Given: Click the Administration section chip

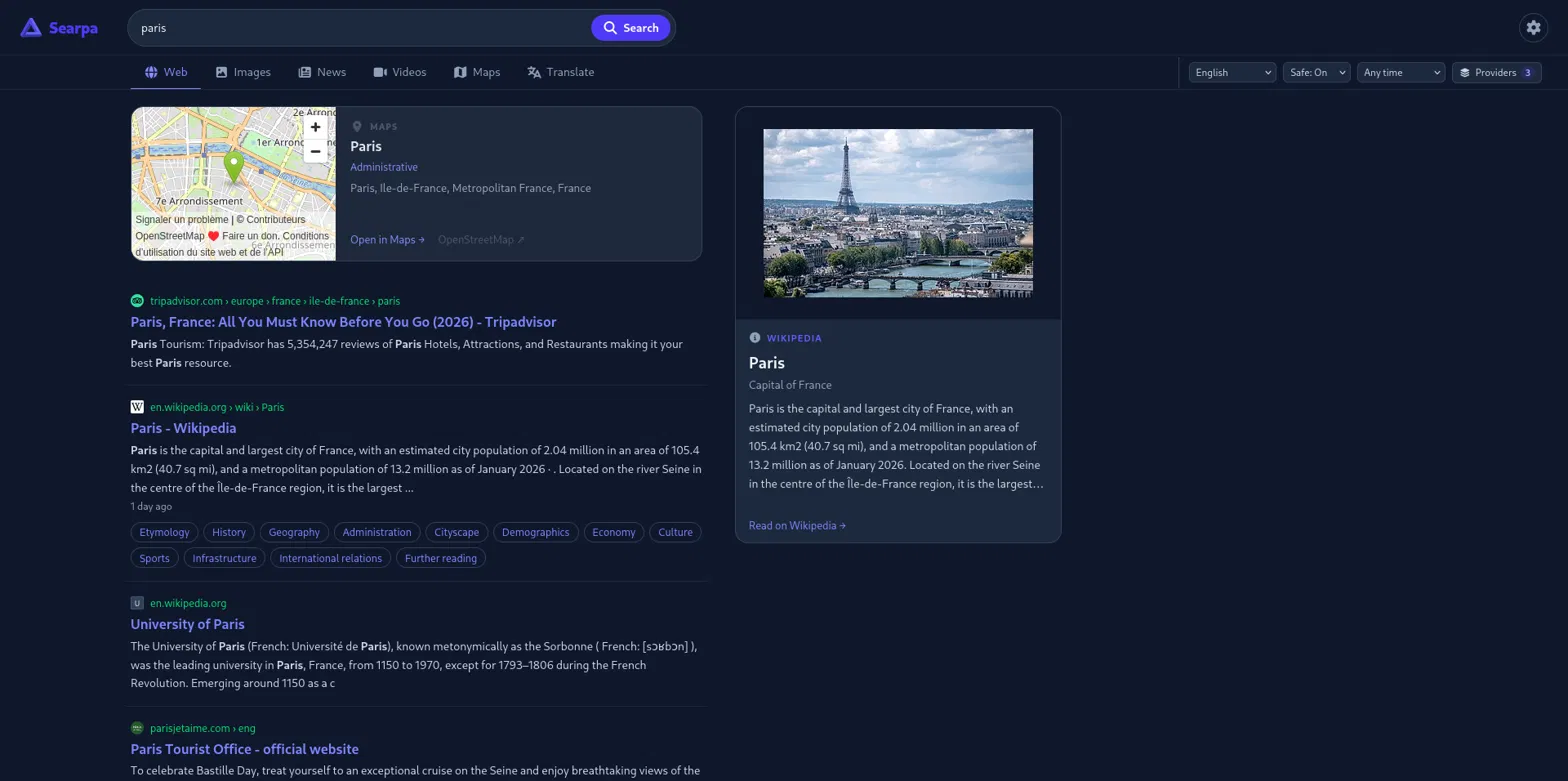Looking at the screenshot, I should 377,532.
